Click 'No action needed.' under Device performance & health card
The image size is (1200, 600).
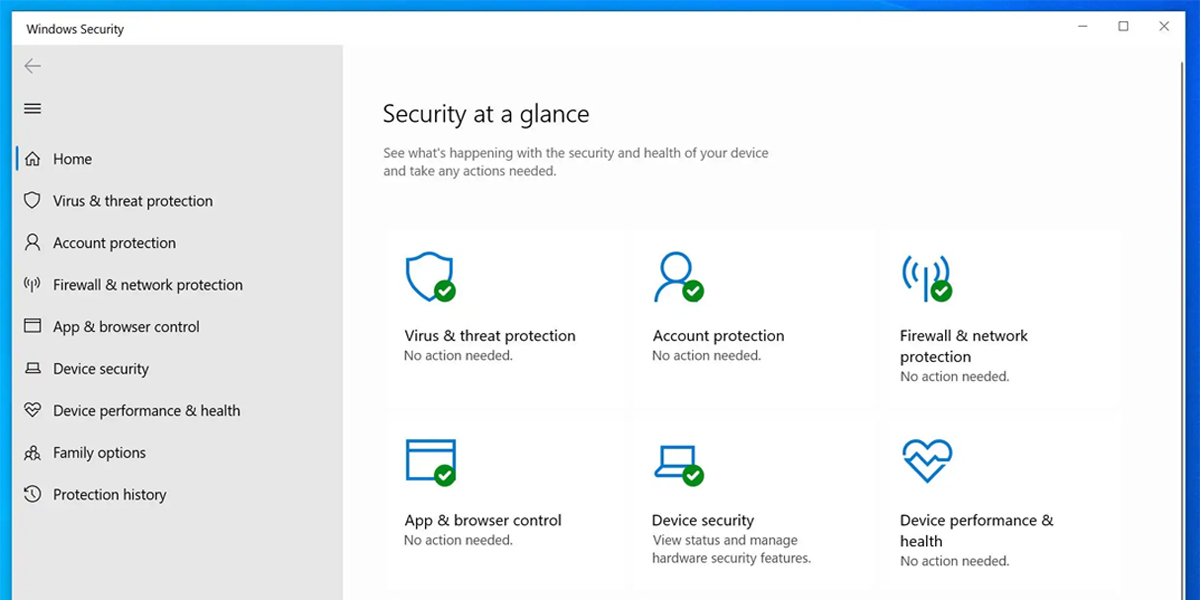click(955, 562)
